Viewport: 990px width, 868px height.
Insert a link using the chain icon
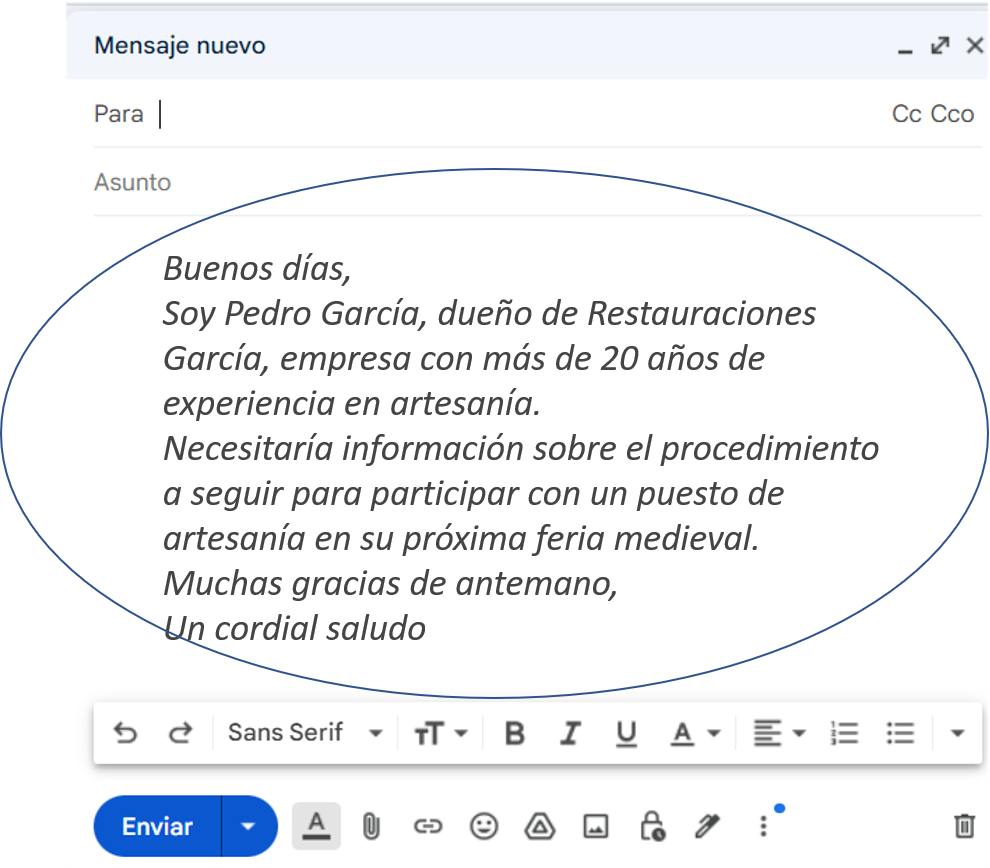(427, 826)
